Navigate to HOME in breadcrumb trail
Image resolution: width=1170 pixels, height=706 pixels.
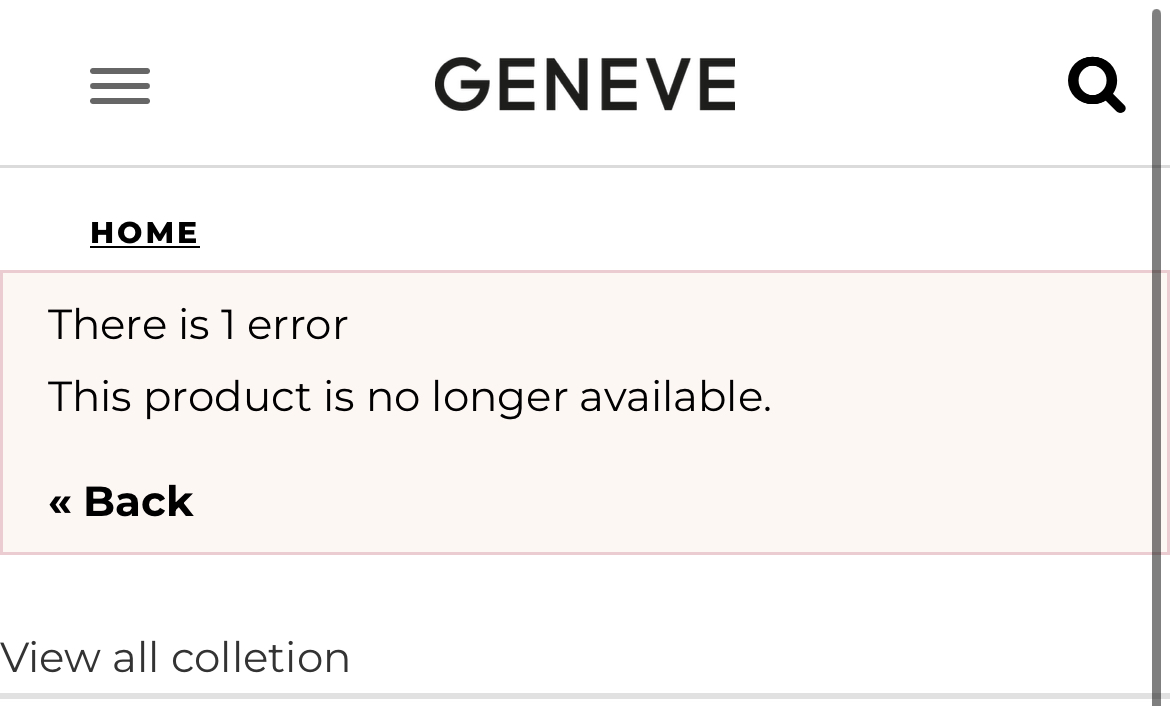tap(145, 232)
